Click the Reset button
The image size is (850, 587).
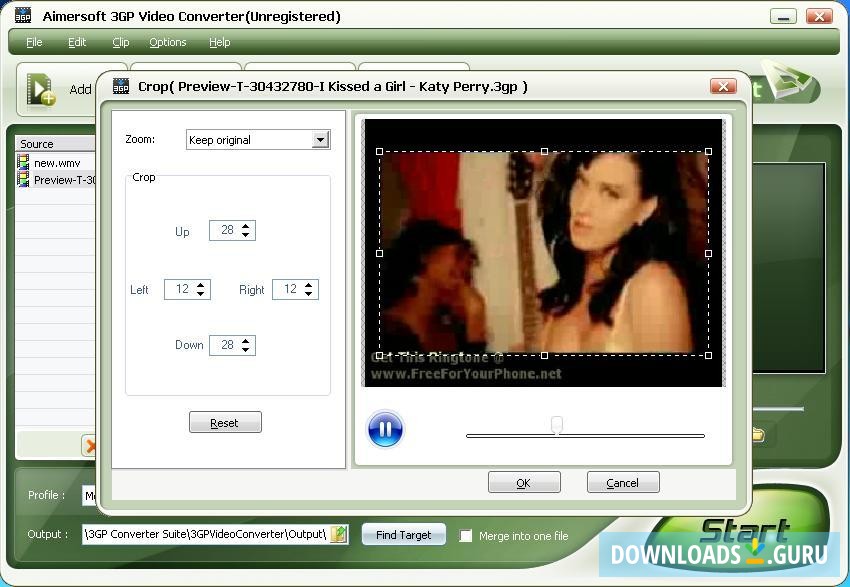click(225, 423)
